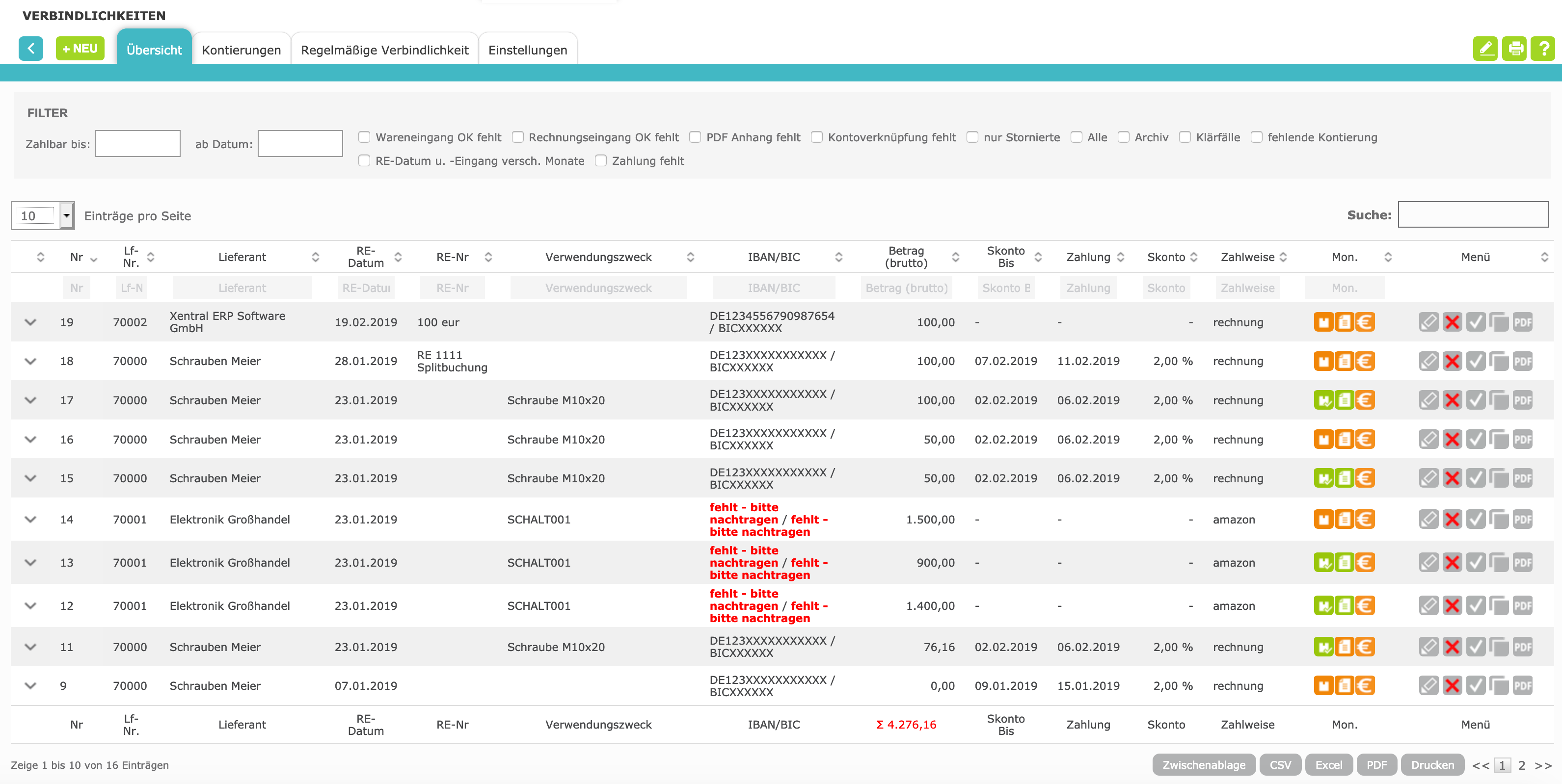1562x784 pixels.
Task: Expand the row of Xentral ERP Software GmbH
Action: click(x=30, y=322)
